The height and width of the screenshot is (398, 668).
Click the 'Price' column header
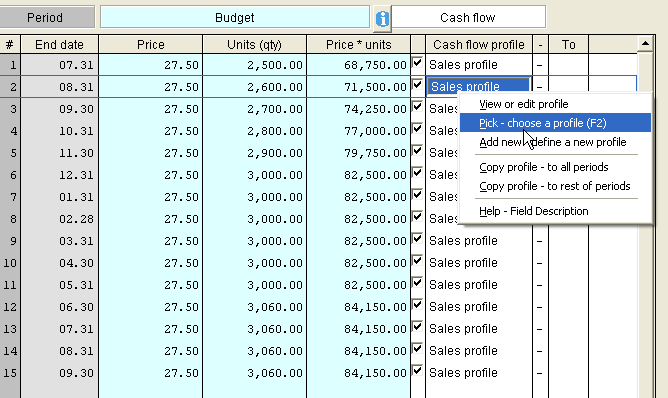(x=150, y=45)
